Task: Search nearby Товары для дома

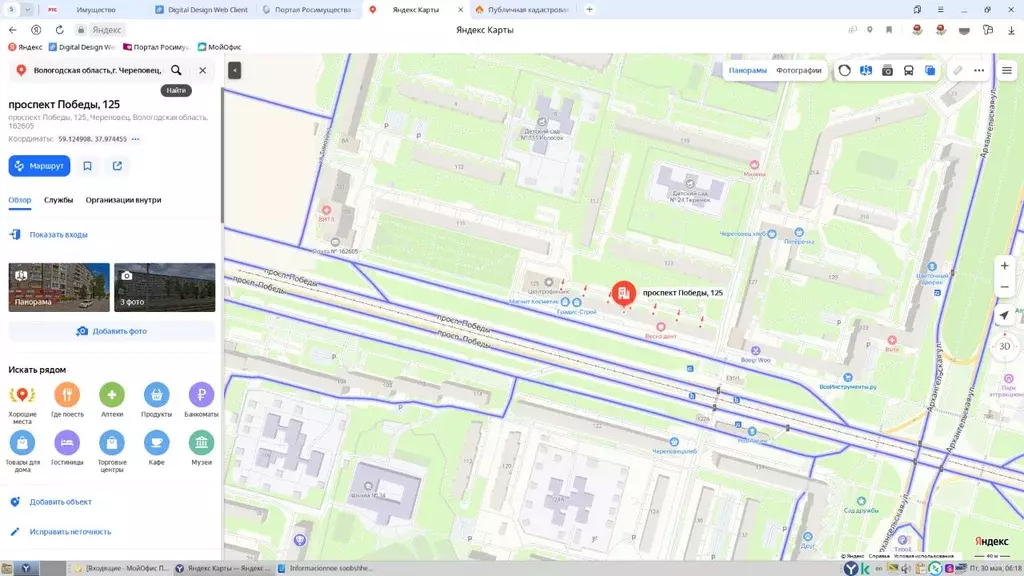Action: point(22,451)
